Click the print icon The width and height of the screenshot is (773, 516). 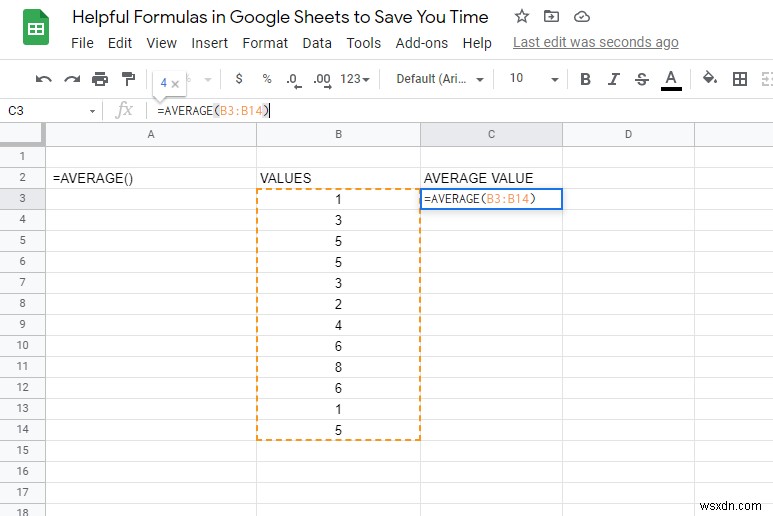coord(99,79)
